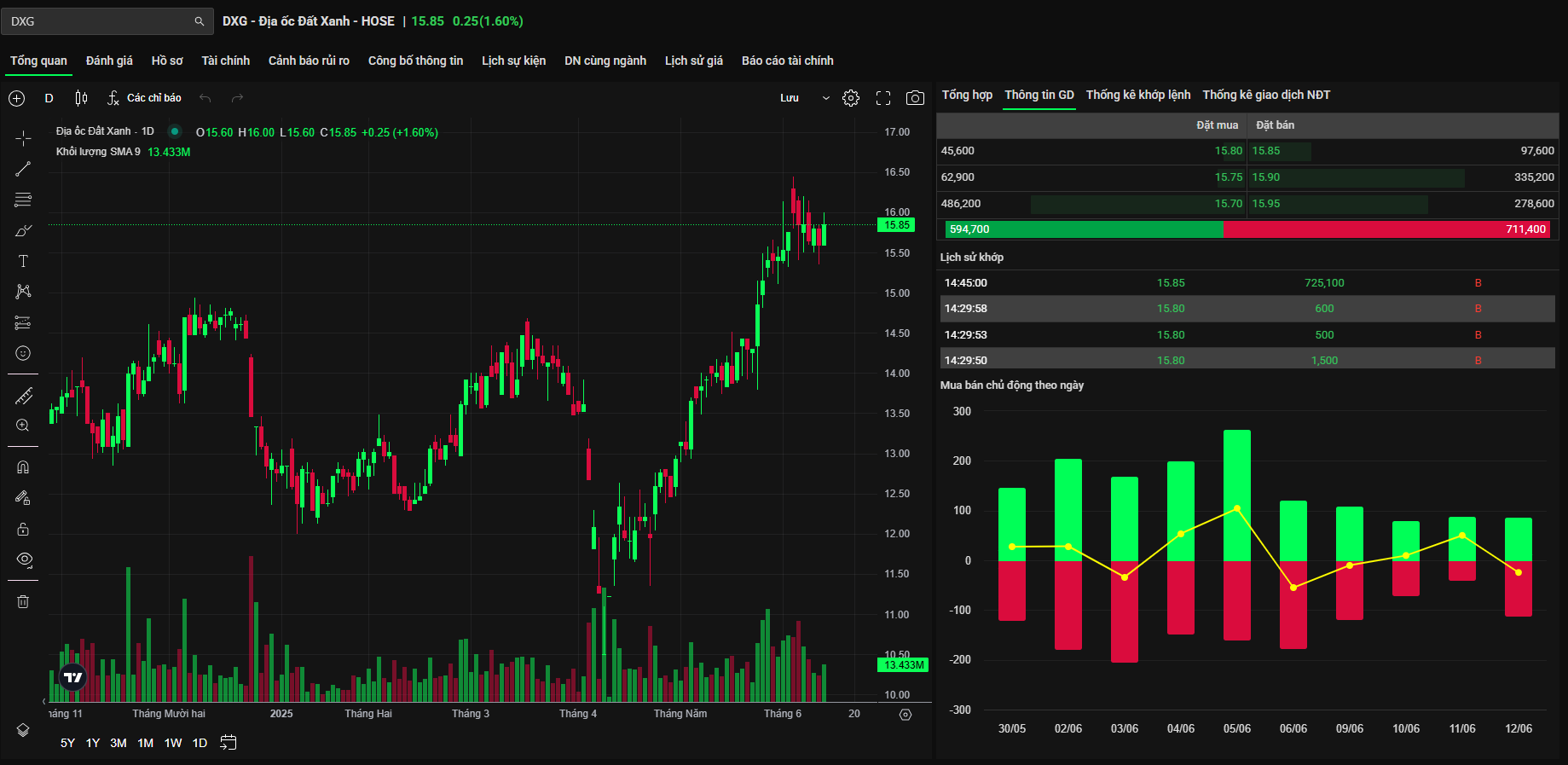Select the text annotation tool
This screenshot has height=765, width=1568.
(x=23, y=261)
